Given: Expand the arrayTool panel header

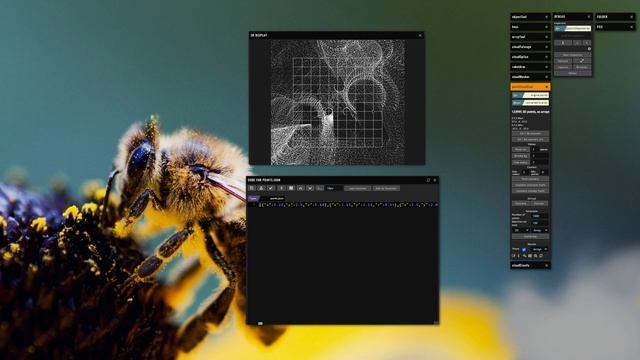Looking at the screenshot, I should click(x=530, y=37).
